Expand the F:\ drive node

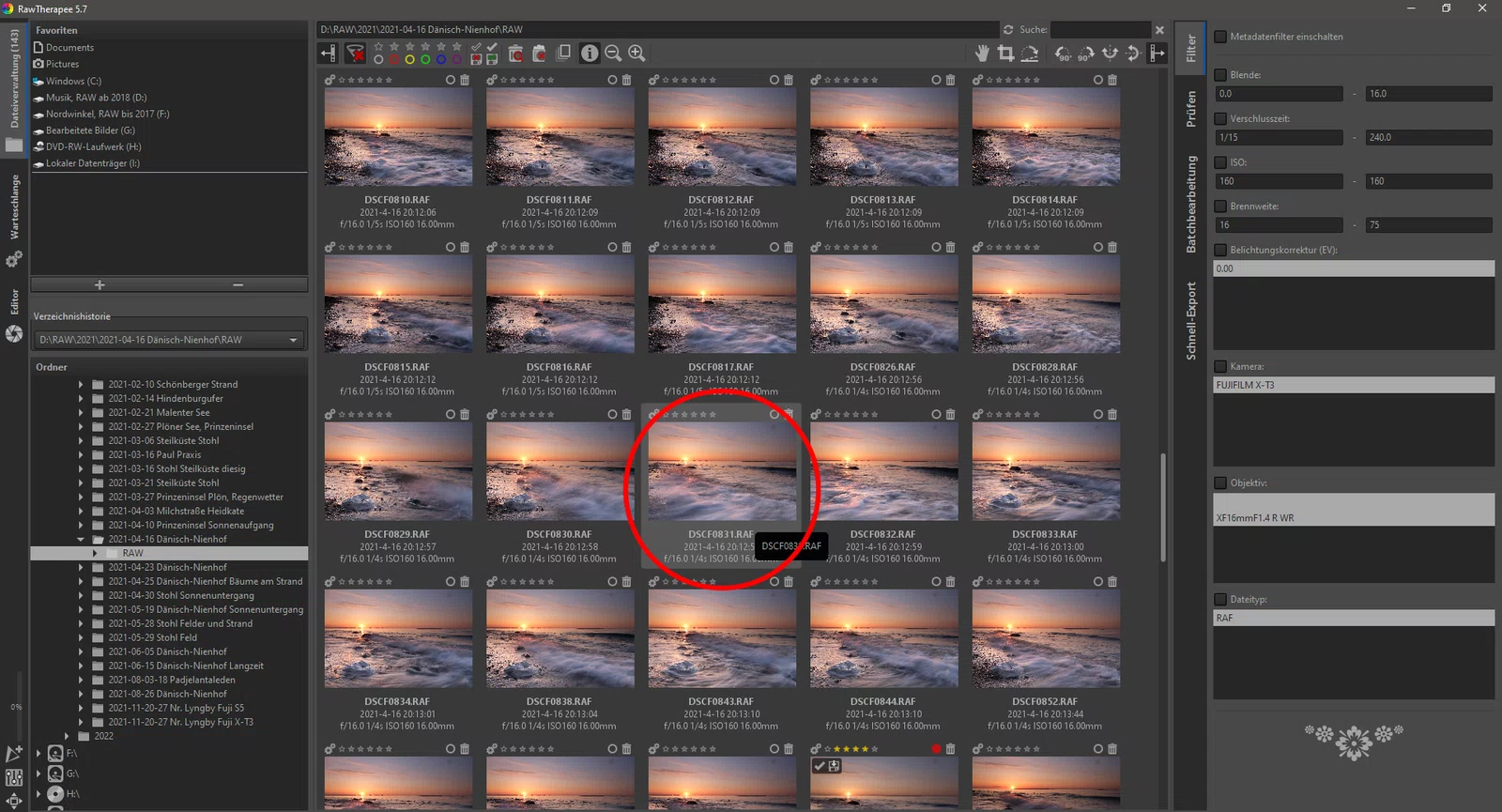(38, 753)
